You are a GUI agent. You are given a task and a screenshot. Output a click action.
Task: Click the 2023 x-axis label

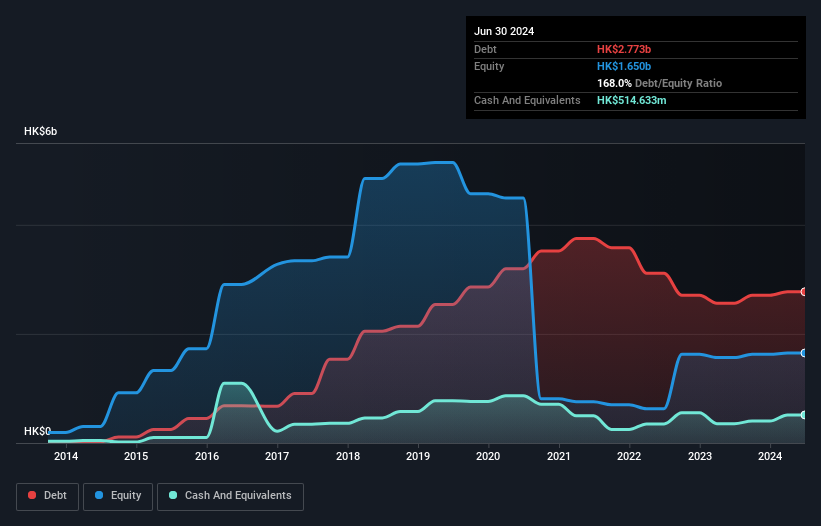coord(700,456)
